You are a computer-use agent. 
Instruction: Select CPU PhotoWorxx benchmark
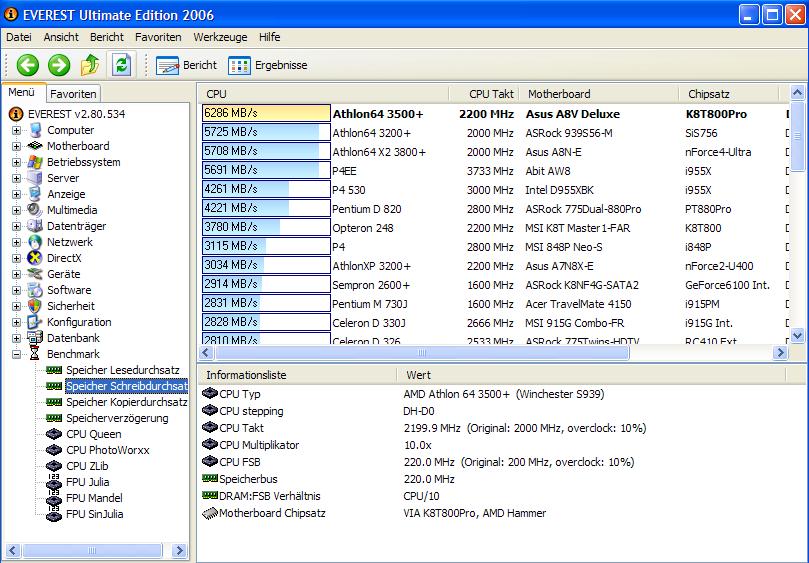108,450
